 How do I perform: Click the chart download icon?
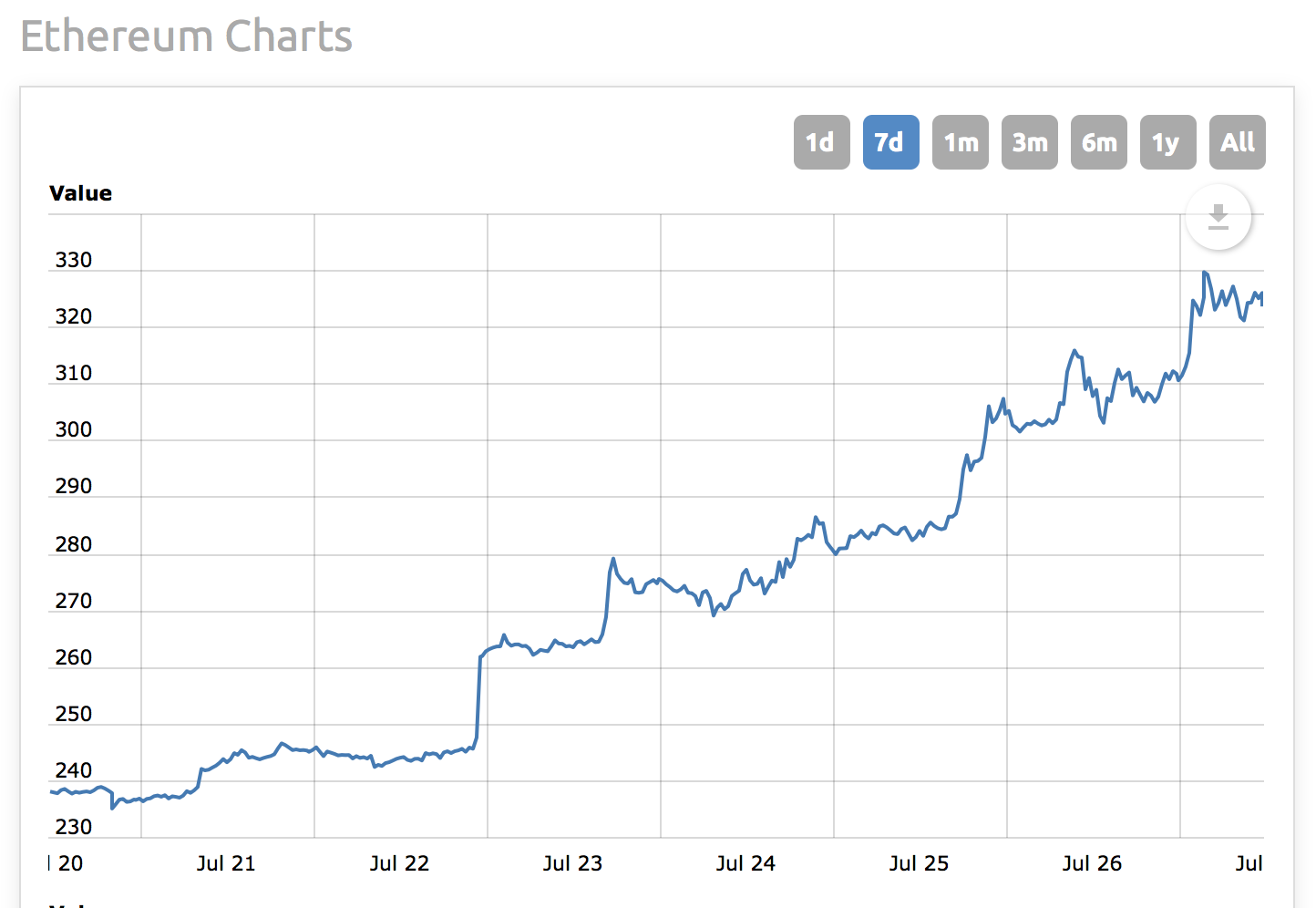pos(1218,217)
